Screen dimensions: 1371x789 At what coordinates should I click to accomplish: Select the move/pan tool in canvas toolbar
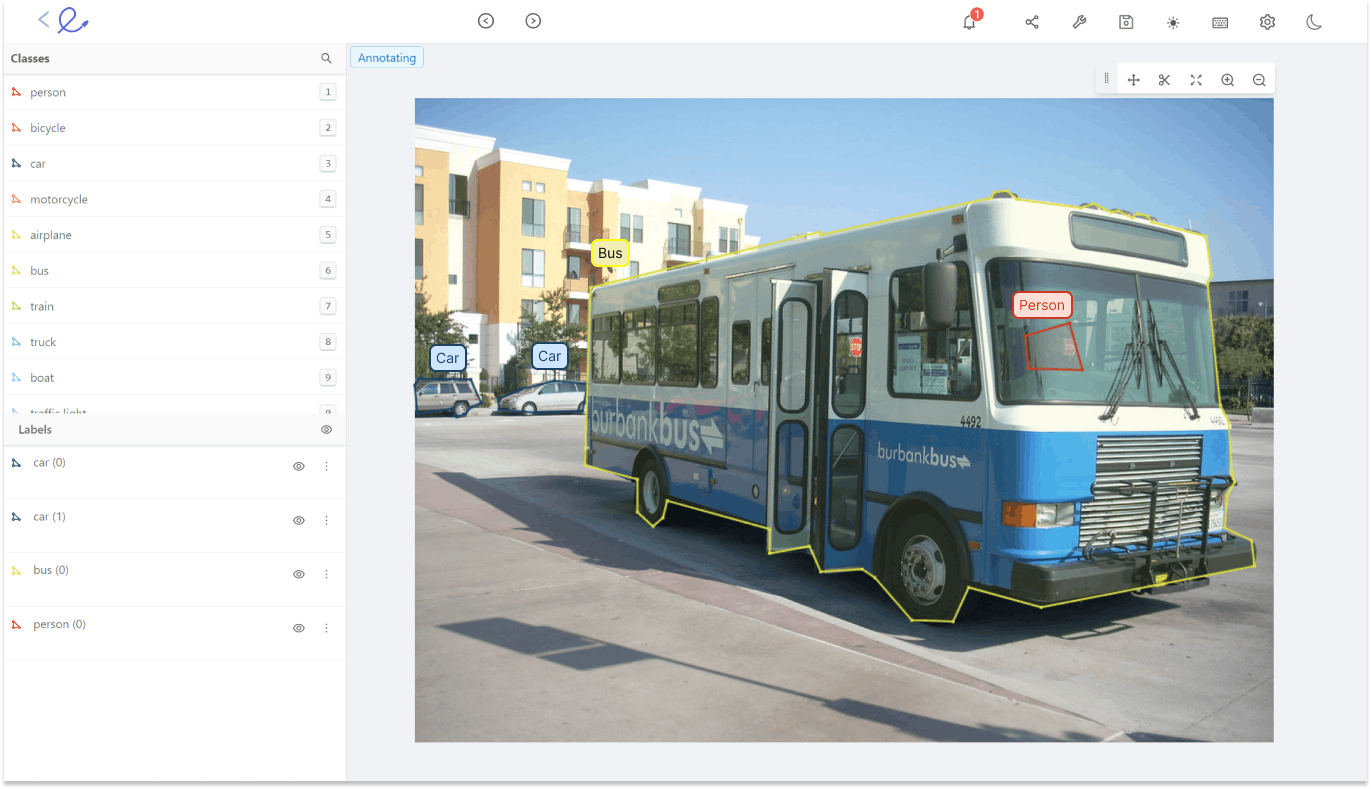point(1133,80)
